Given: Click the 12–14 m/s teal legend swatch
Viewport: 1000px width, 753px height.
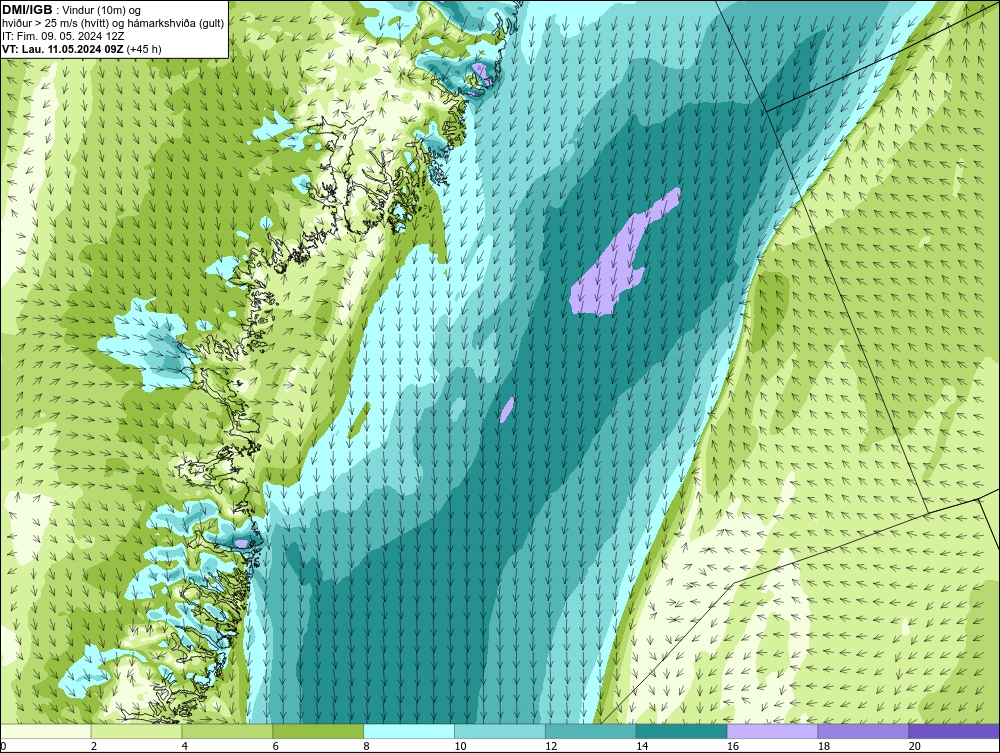Looking at the screenshot, I should pyautogui.click(x=591, y=731).
